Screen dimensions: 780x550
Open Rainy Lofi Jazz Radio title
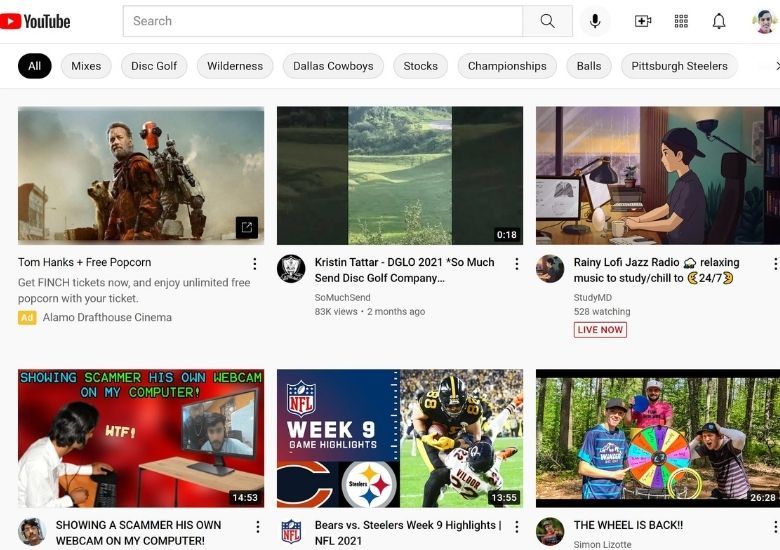point(656,270)
